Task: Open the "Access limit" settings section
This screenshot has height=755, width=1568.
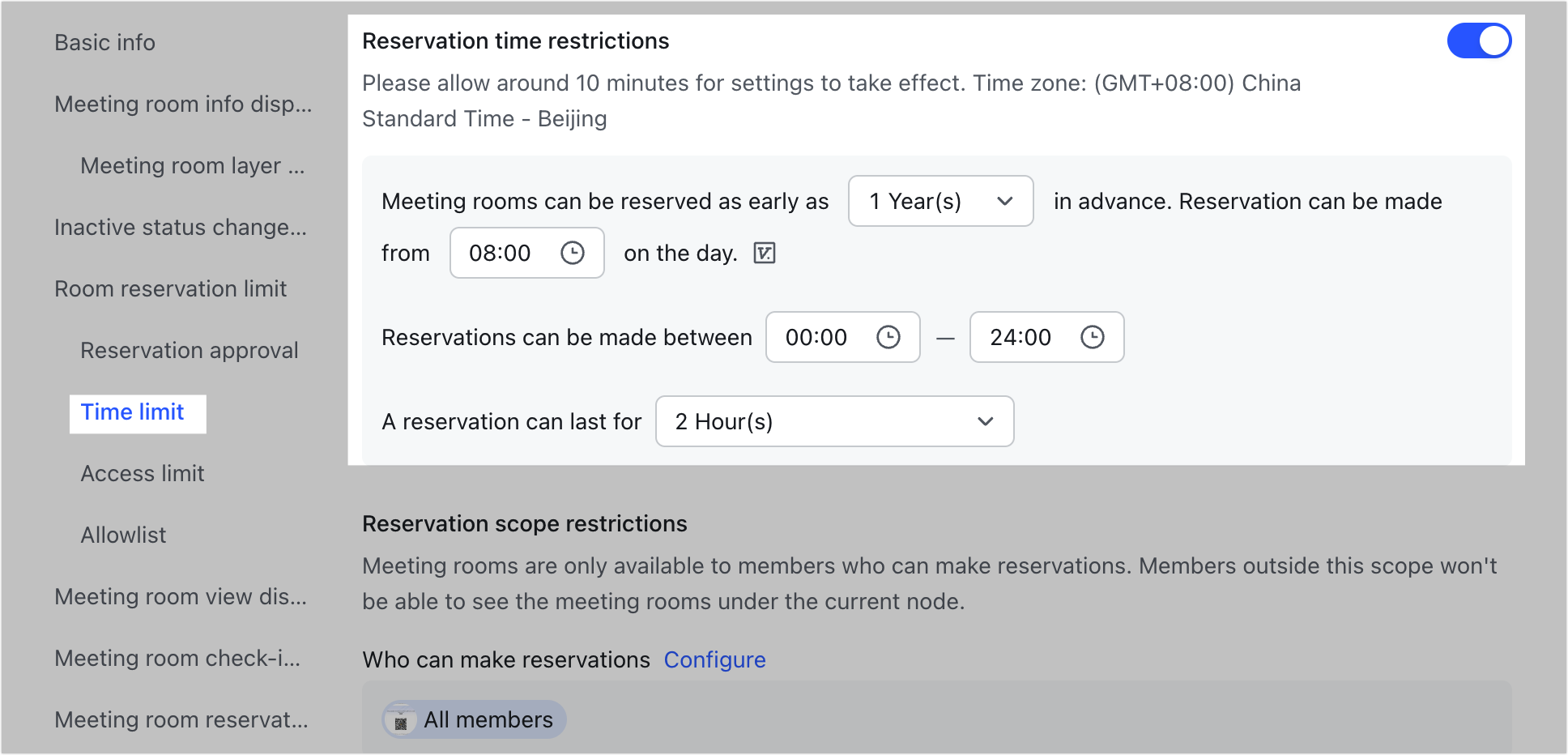Action: 143,473
